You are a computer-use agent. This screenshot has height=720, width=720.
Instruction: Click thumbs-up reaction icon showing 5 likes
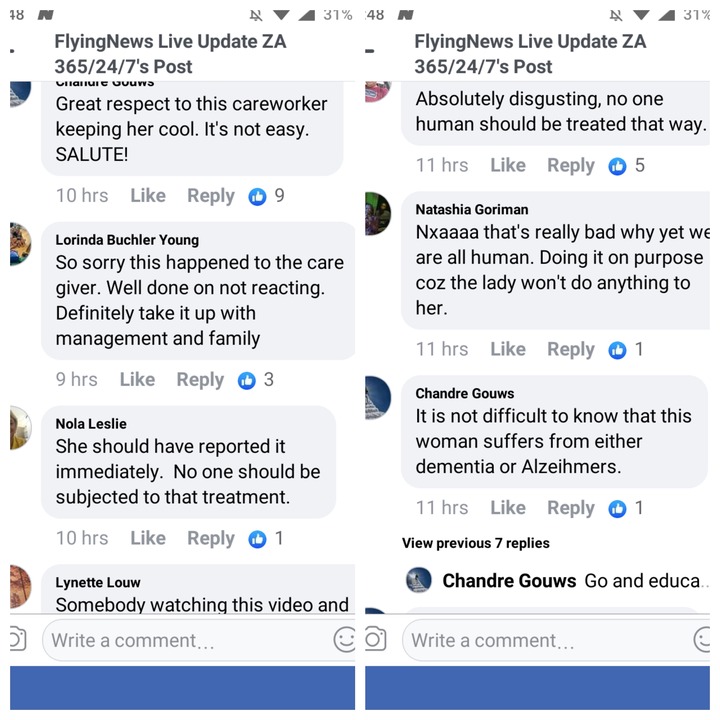(x=617, y=166)
